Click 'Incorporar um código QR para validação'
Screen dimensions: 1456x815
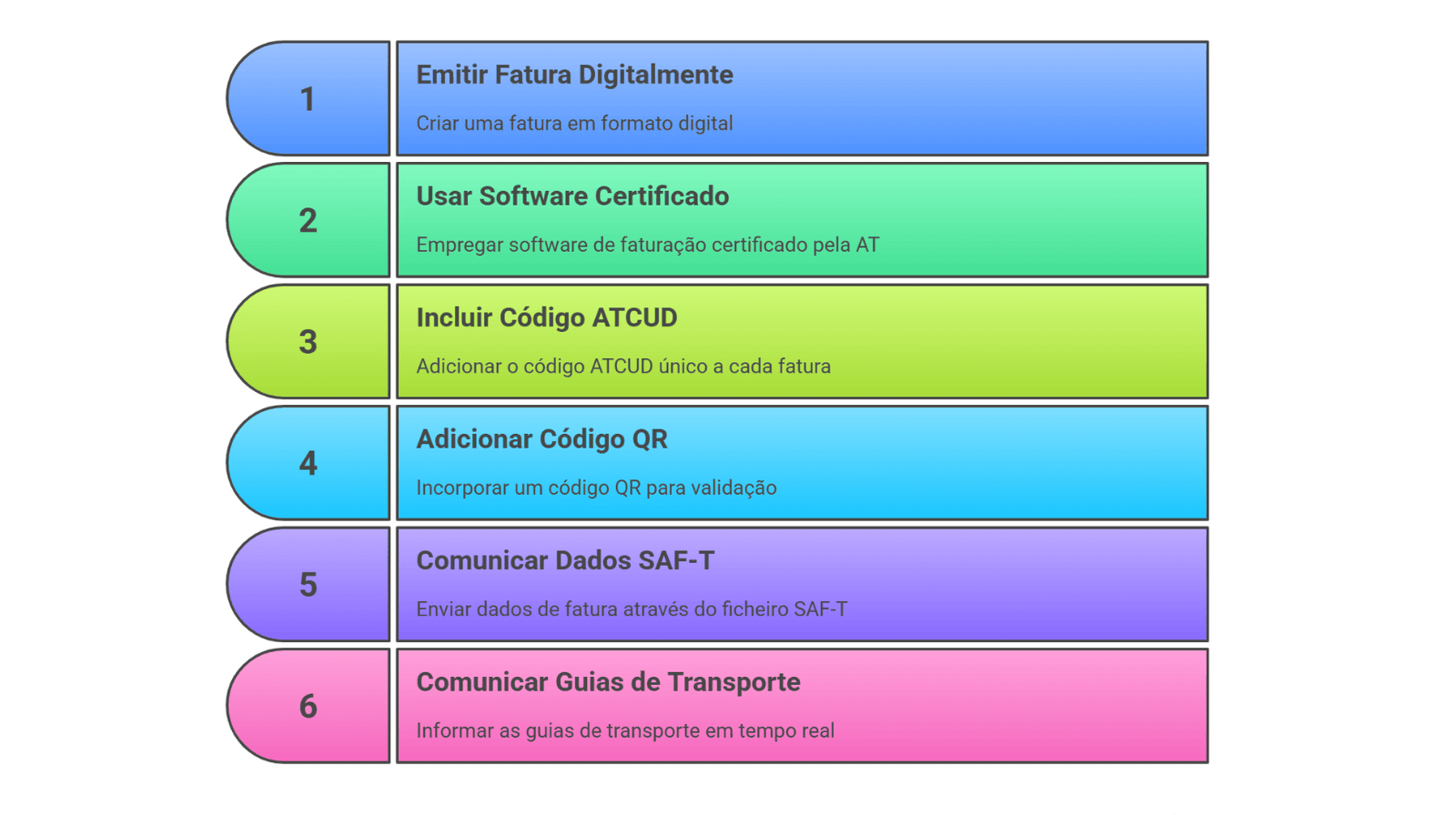[x=596, y=488]
